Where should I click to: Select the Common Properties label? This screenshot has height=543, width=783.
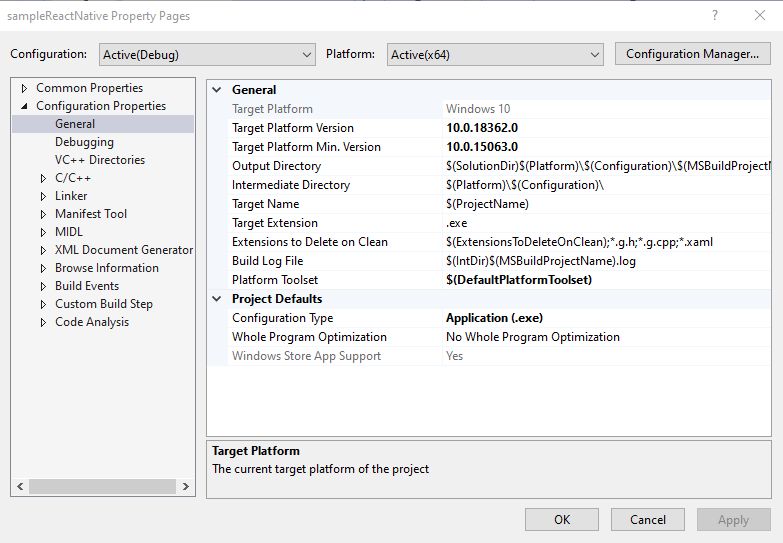coord(89,88)
